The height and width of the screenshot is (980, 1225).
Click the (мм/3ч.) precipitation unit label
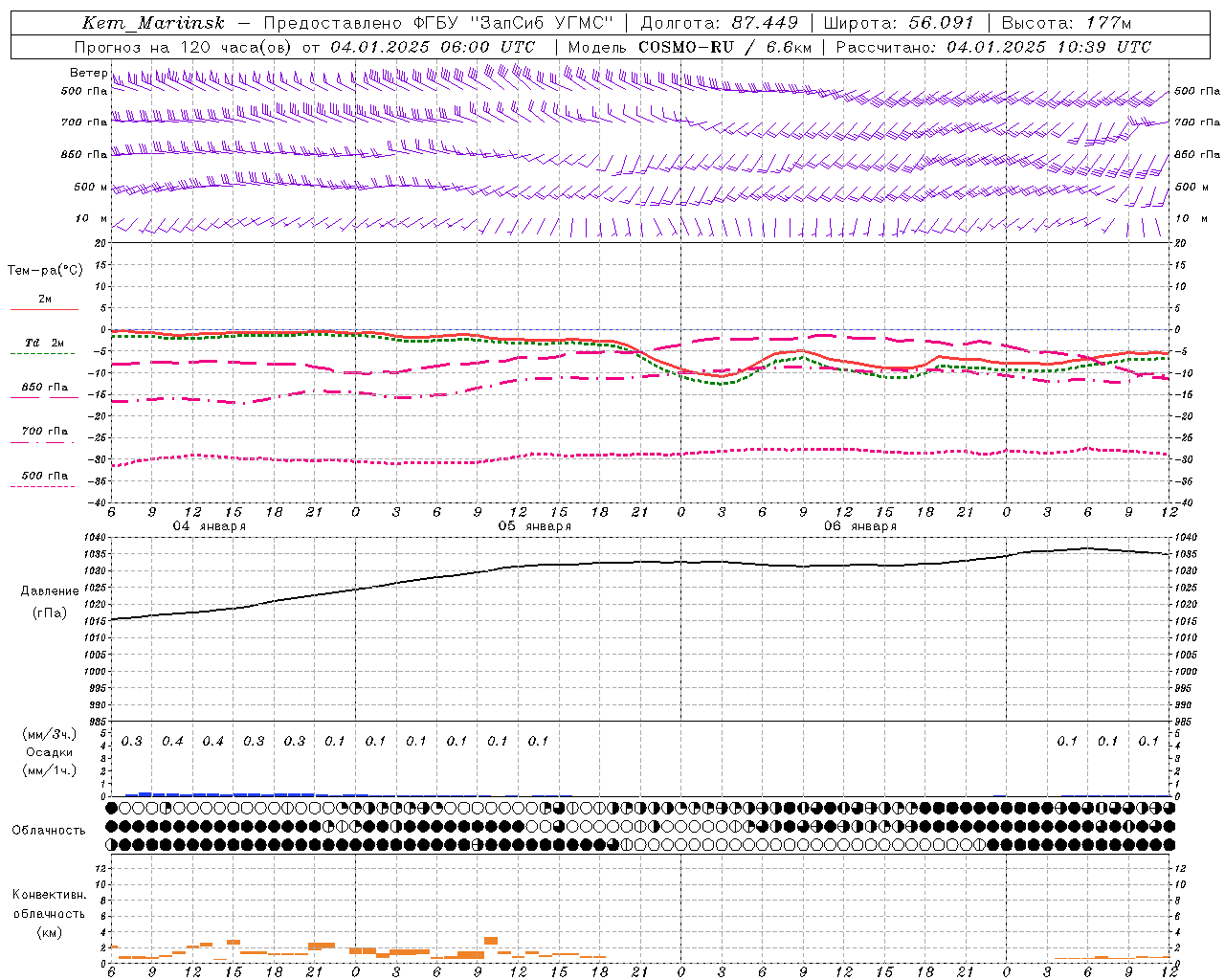(x=49, y=735)
